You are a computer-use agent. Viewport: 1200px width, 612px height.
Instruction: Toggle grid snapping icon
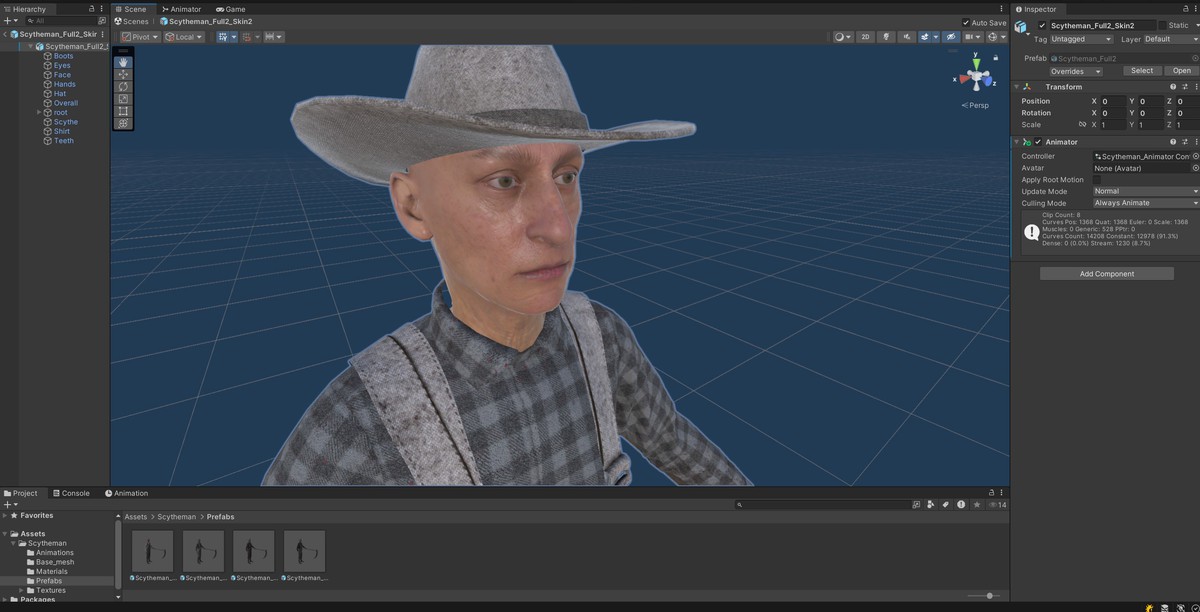[249, 37]
